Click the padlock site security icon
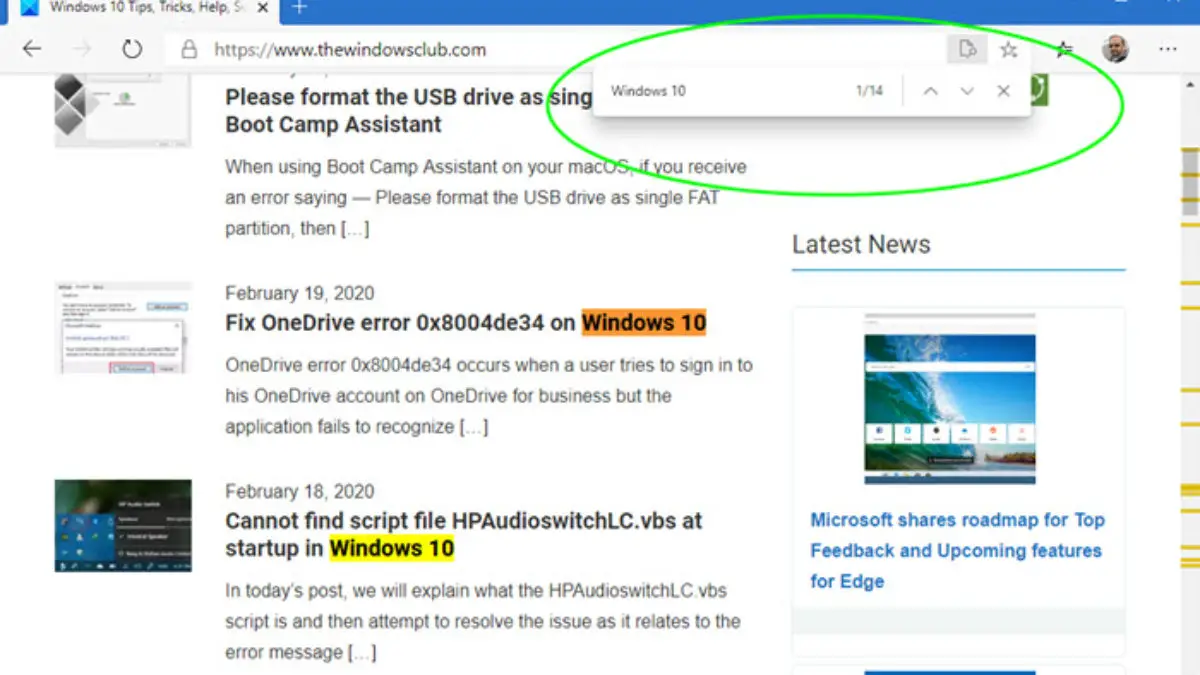 pos(188,49)
